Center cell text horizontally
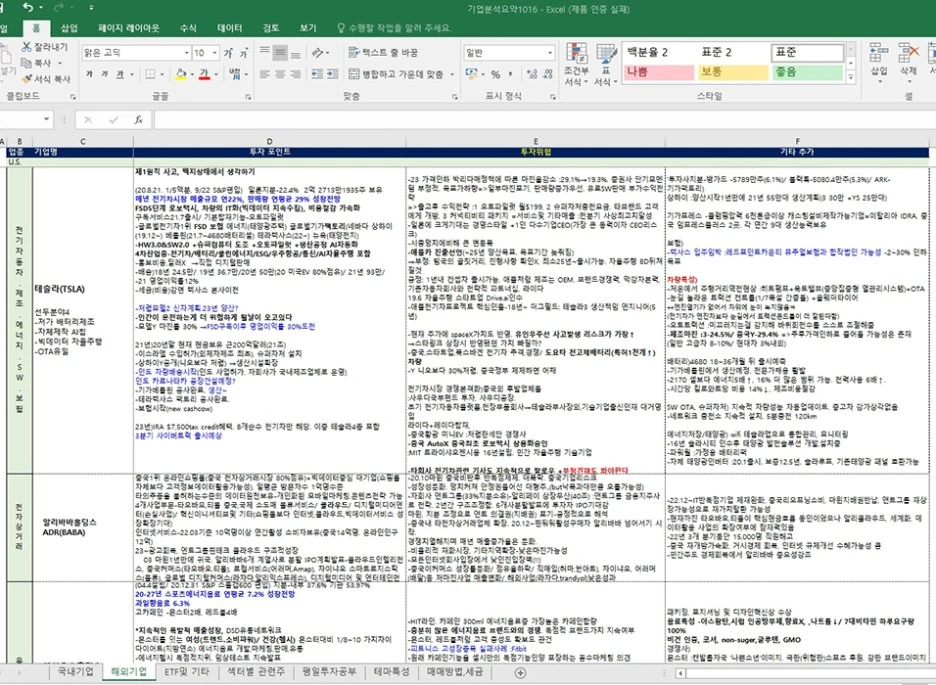936x685 pixels. pyautogui.click(x=280, y=74)
